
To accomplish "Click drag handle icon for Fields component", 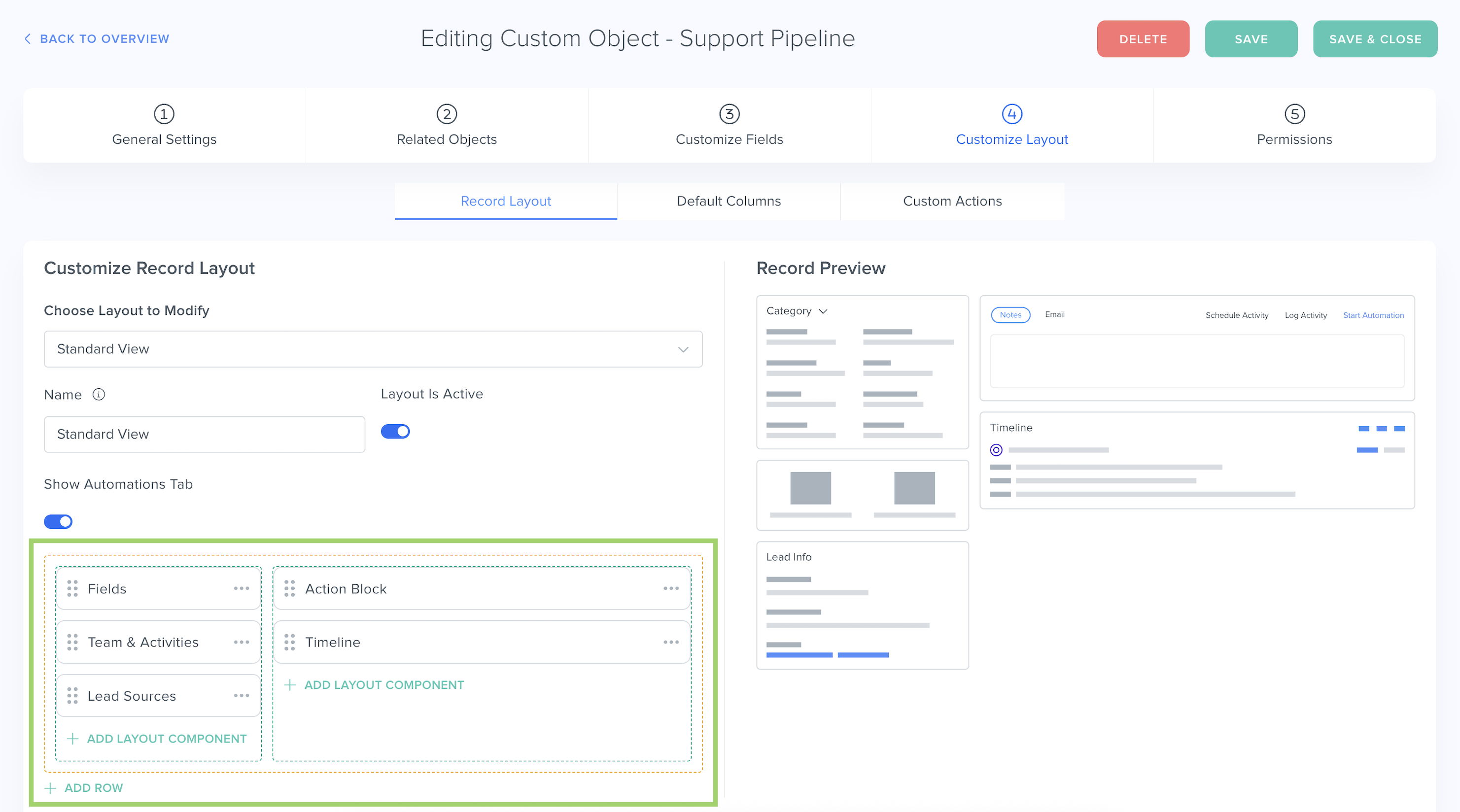I will [x=72, y=588].
